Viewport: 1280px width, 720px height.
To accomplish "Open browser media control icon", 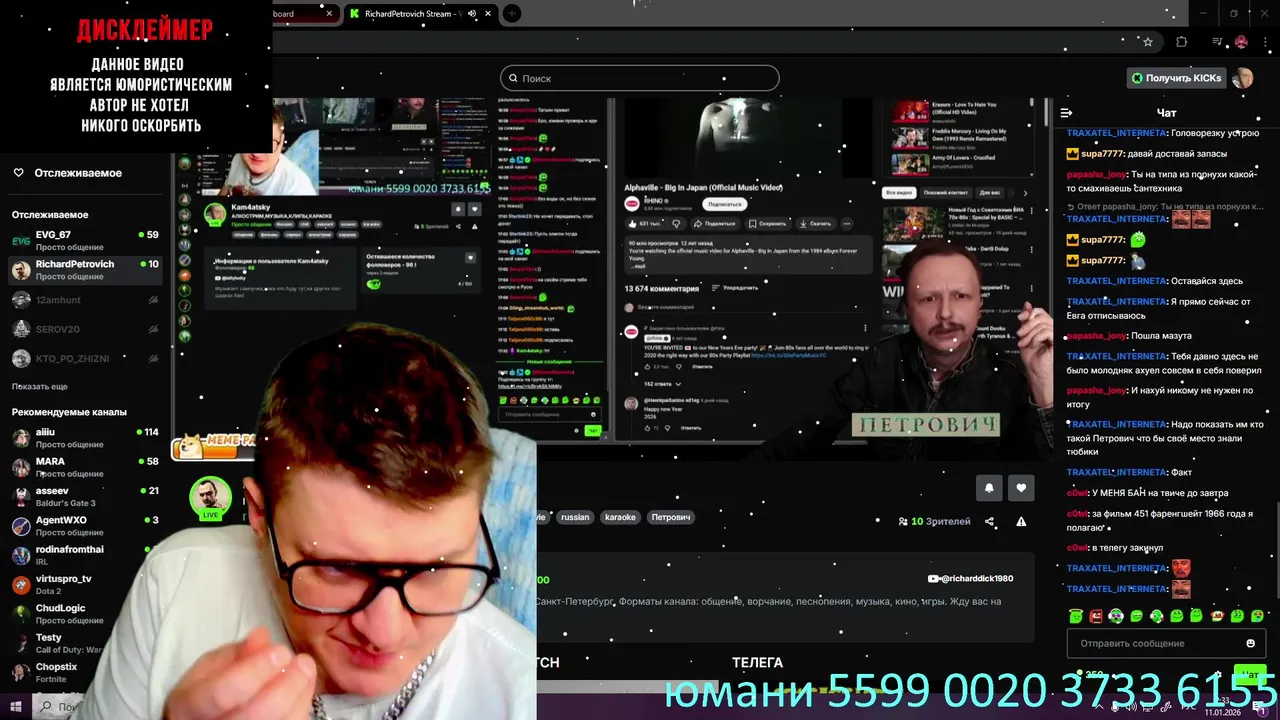I will pyautogui.click(x=1217, y=42).
